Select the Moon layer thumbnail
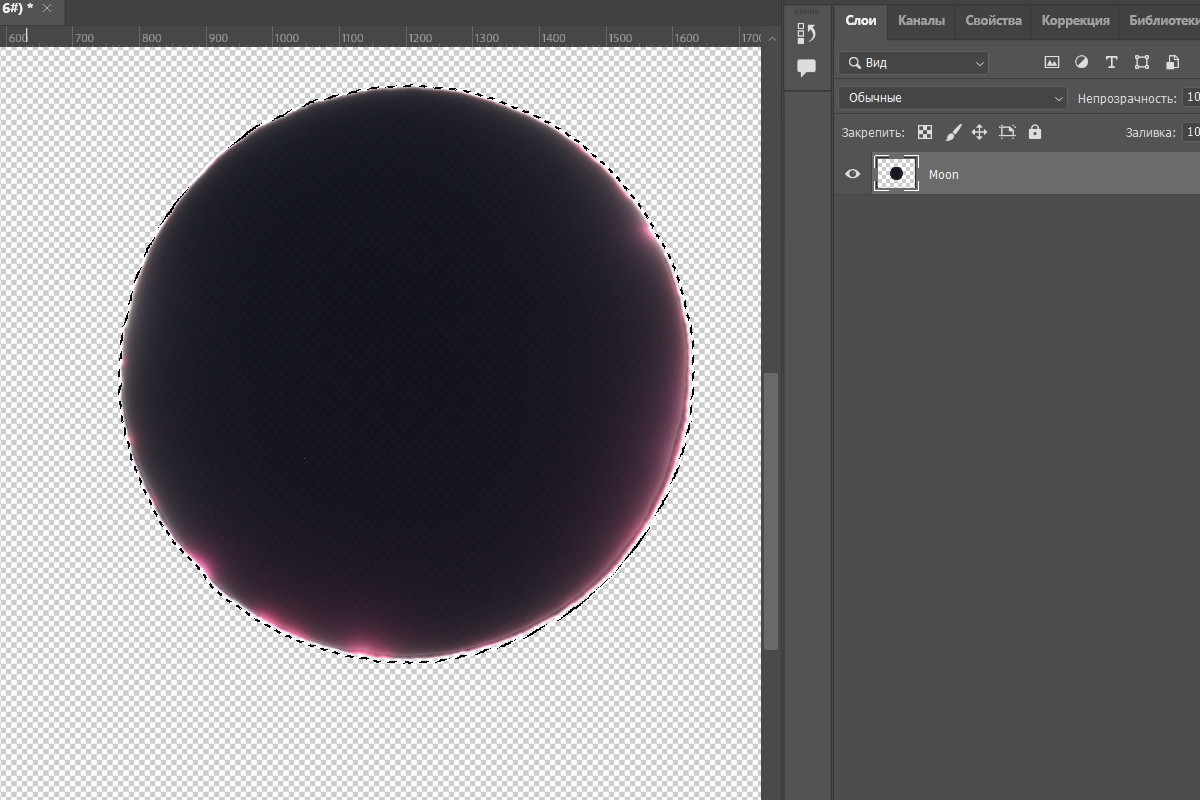The image size is (1200, 800). tap(896, 174)
